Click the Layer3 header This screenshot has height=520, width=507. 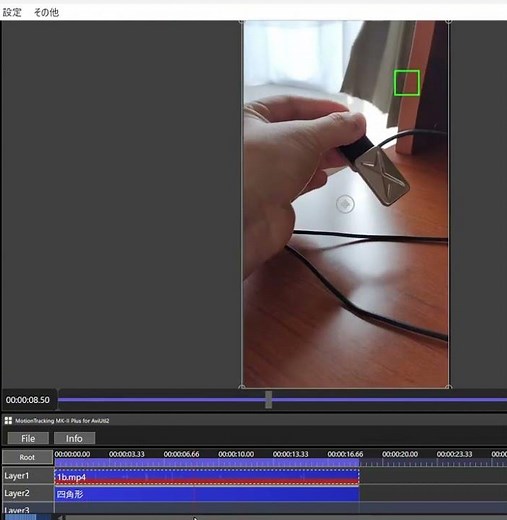coord(27,509)
